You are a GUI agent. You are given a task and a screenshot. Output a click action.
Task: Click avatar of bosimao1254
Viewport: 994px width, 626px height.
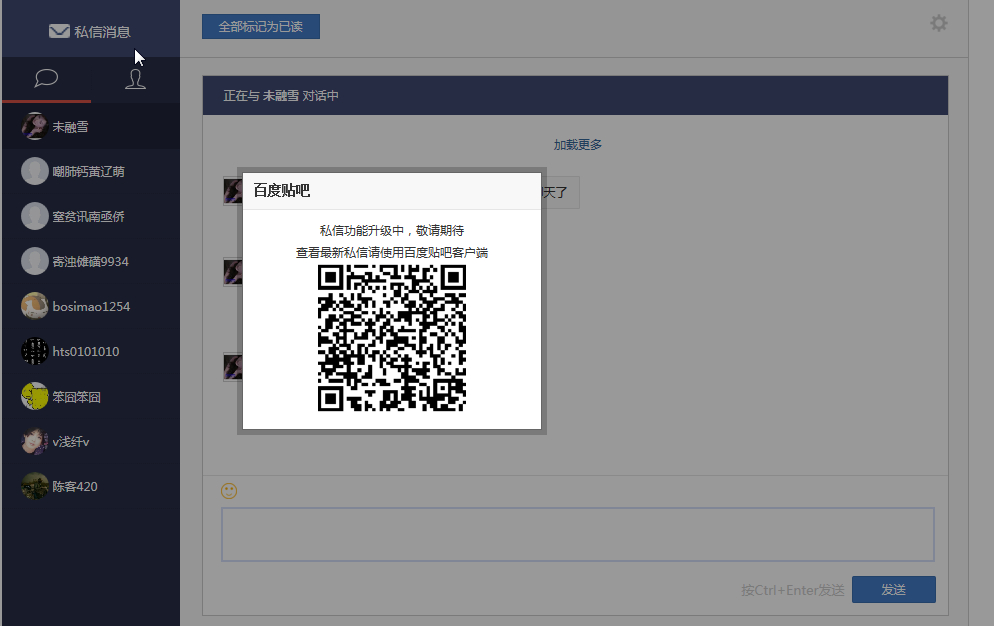35,306
